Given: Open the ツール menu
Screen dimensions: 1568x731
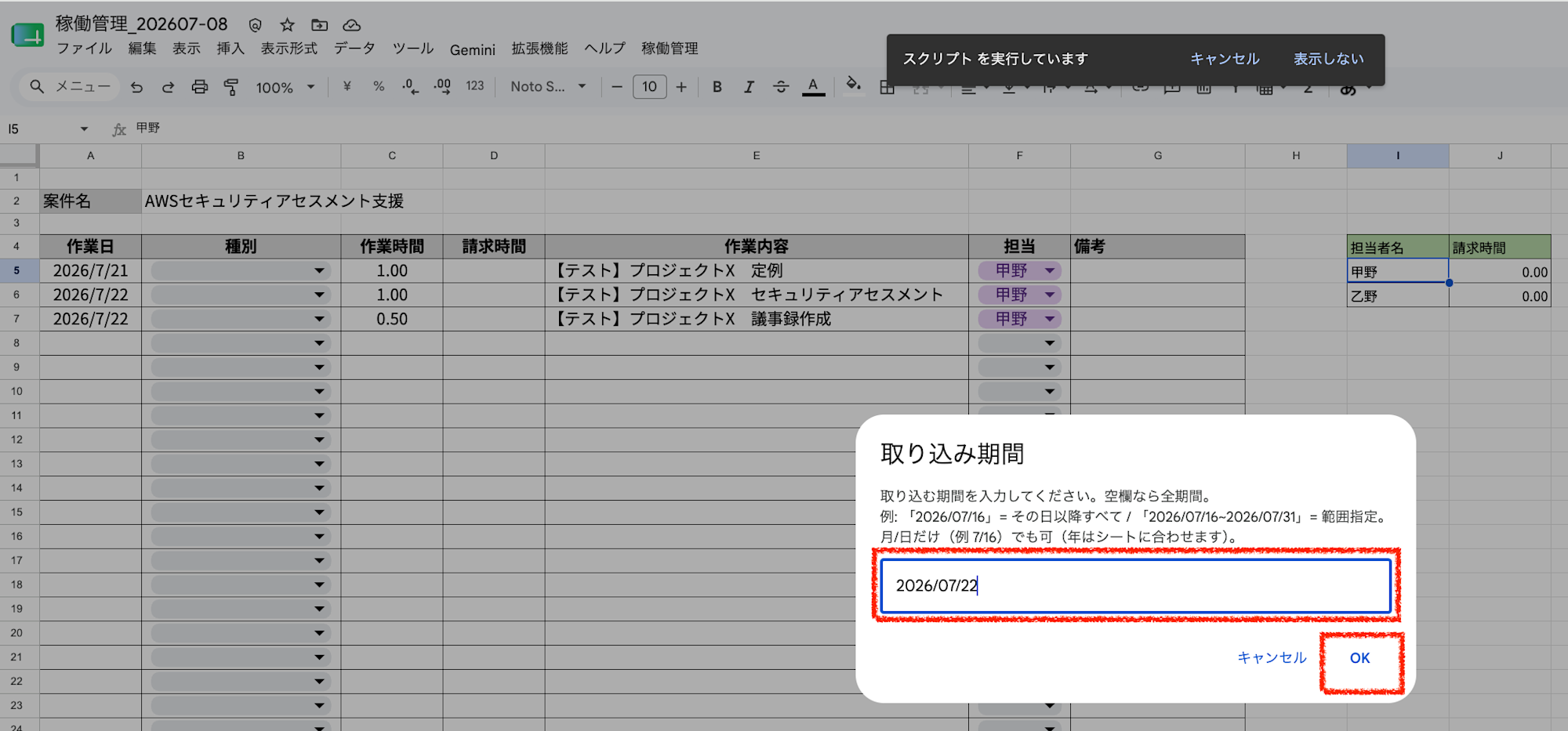Looking at the screenshot, I should 412,49.
